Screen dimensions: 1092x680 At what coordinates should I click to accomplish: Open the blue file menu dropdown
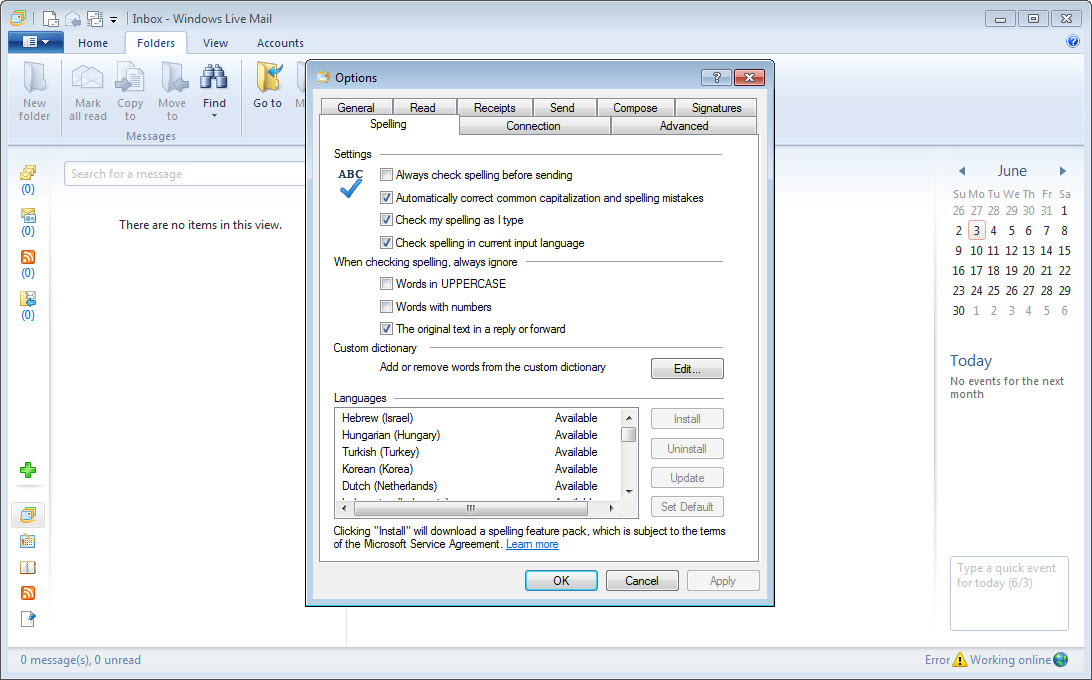pos(35,42)
